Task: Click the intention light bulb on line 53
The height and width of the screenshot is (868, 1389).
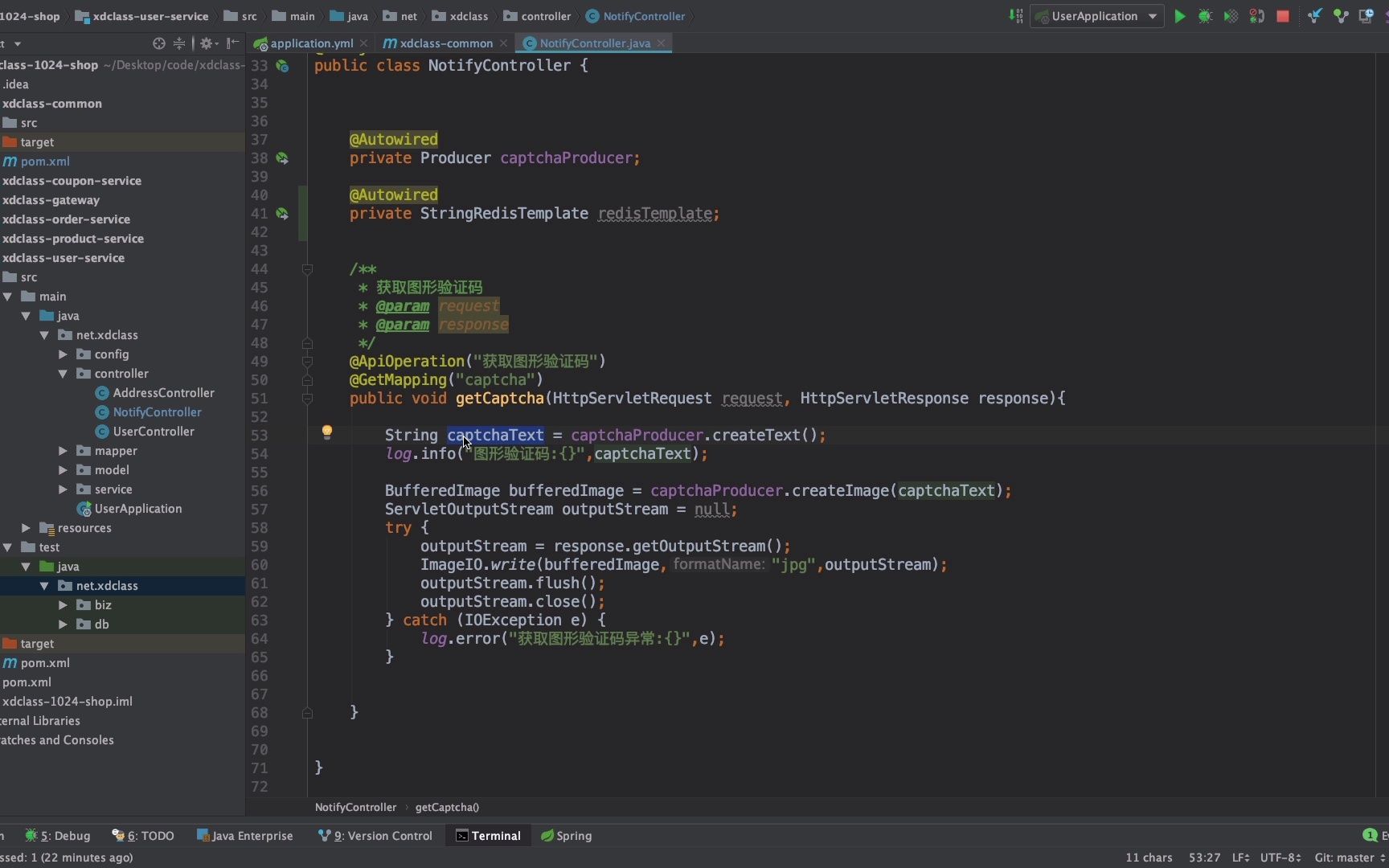Action: click(326, 432)
